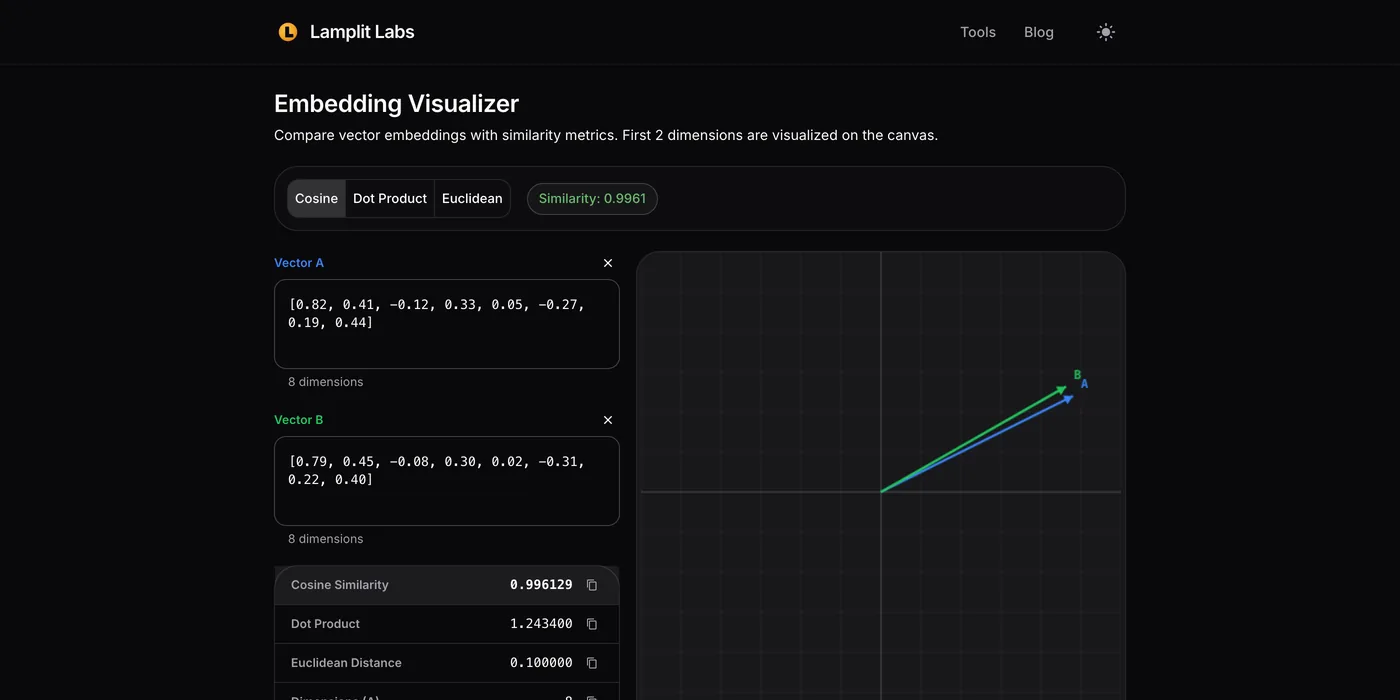Focus the Vector A input field
1400x700 pixels.
(447, 324)
